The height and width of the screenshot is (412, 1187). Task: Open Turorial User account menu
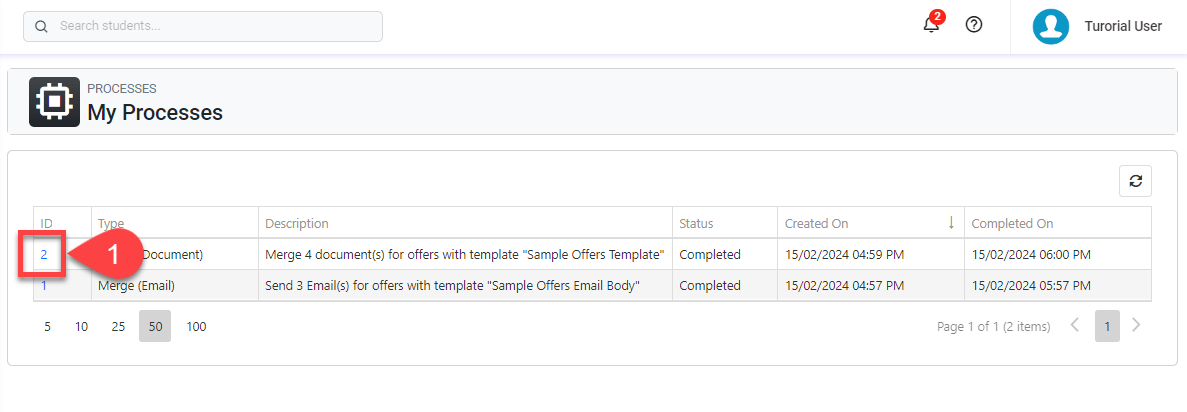coord(1123,27)
